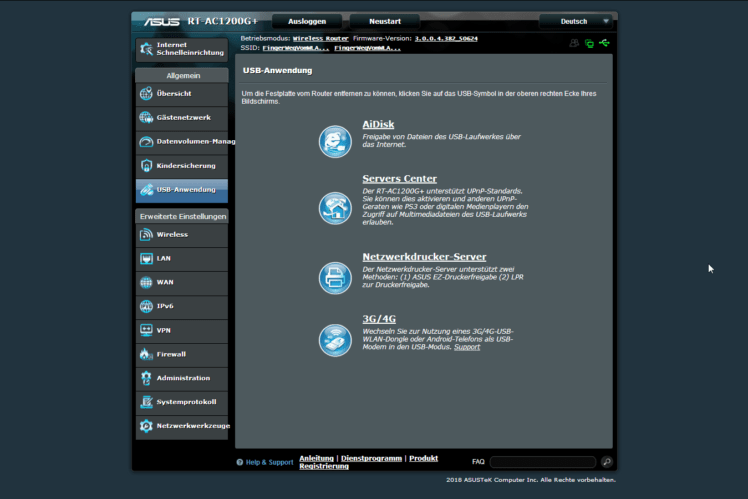Focus the FAQ search input field
Image resolution: width=748 pixels, height=499 pixels.
(543, 462)
